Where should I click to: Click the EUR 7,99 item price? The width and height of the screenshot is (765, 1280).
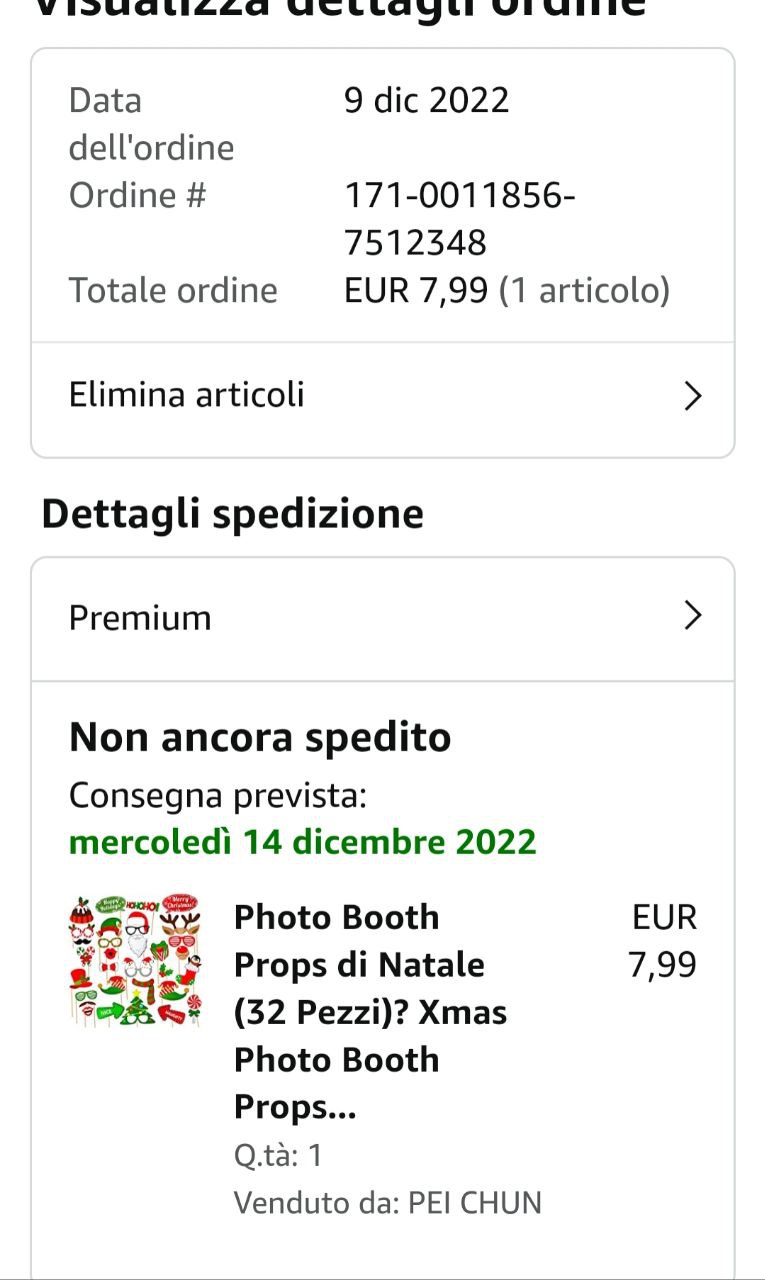click(664, 941)
